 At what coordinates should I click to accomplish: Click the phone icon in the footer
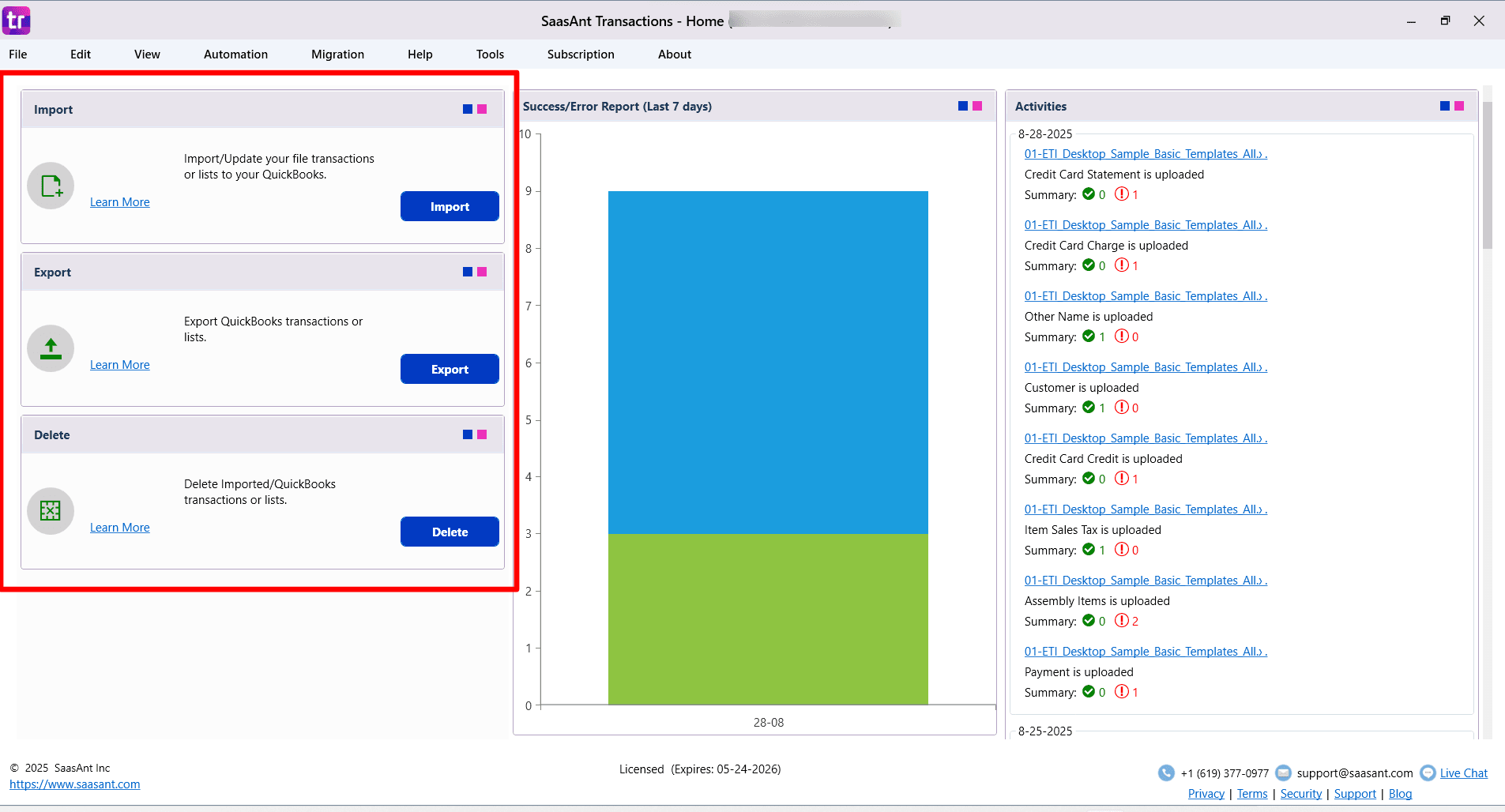tap(1166, 773)
